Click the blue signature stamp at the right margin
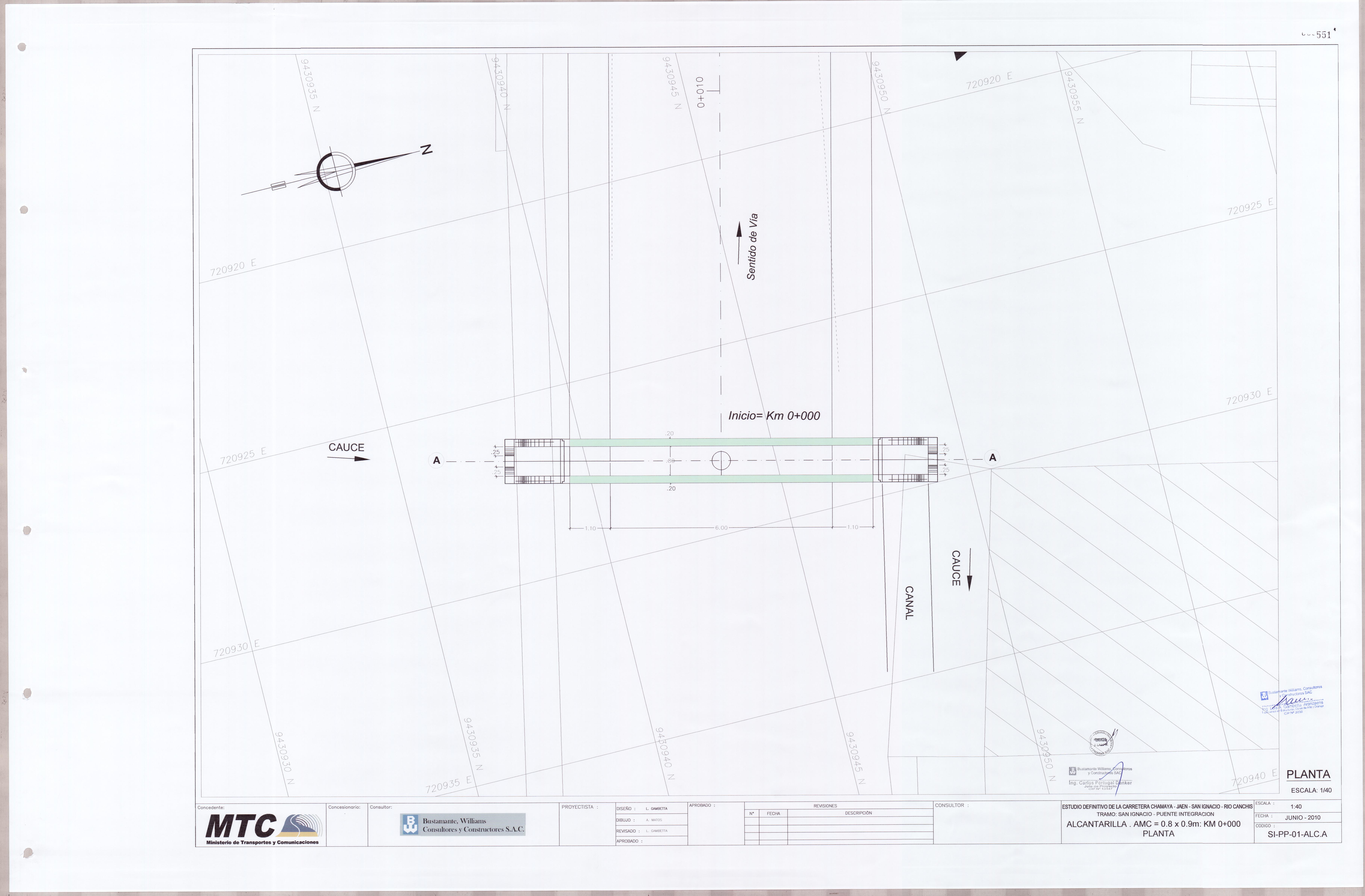Viewport: 1365px width, 896px height. 1292,700
